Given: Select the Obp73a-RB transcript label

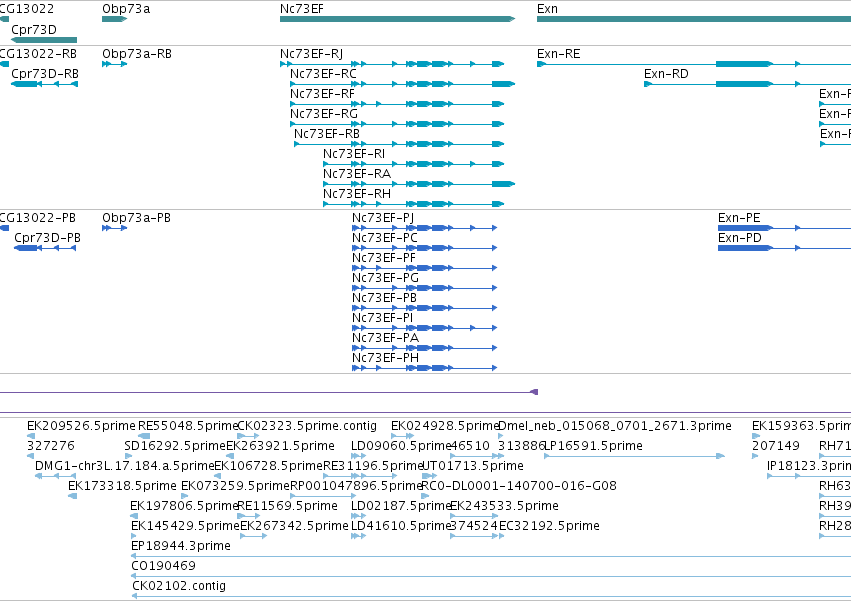Looking at the screenshot, I should click(137, 54).
